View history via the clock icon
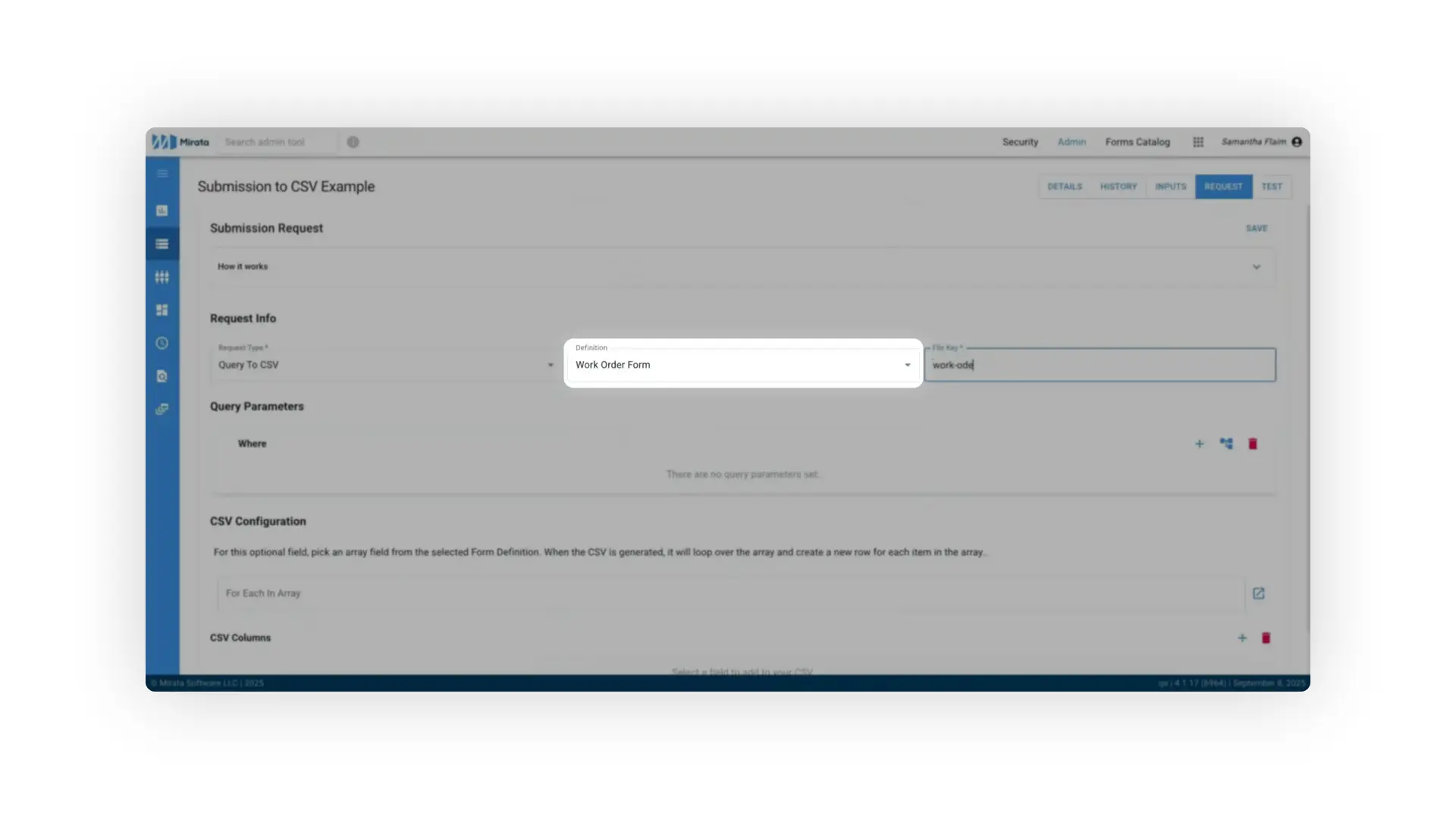The height and width of the screenshot is (819, 1456). coord(162,343)
